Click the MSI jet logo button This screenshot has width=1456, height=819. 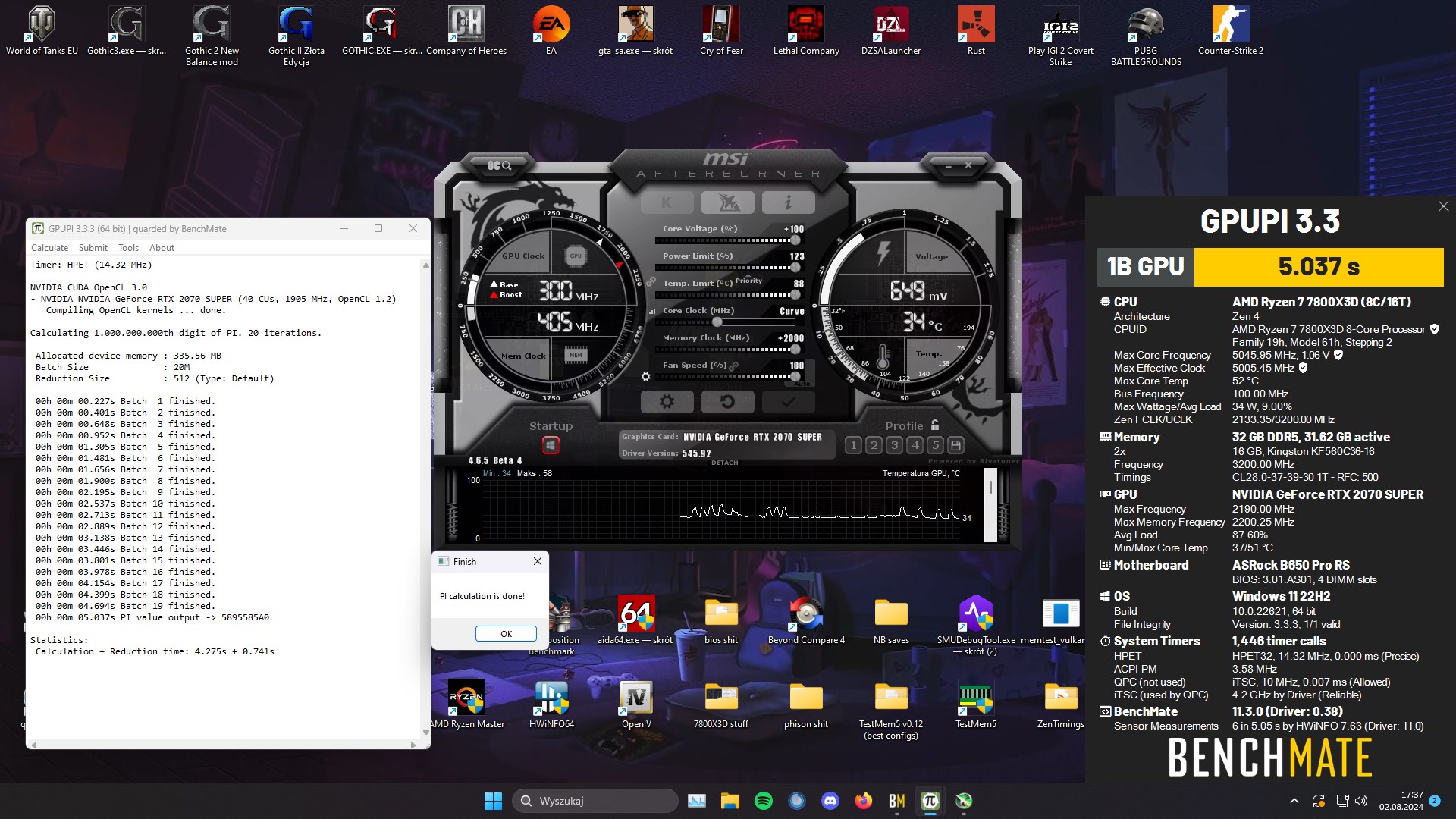coord(727,202)
